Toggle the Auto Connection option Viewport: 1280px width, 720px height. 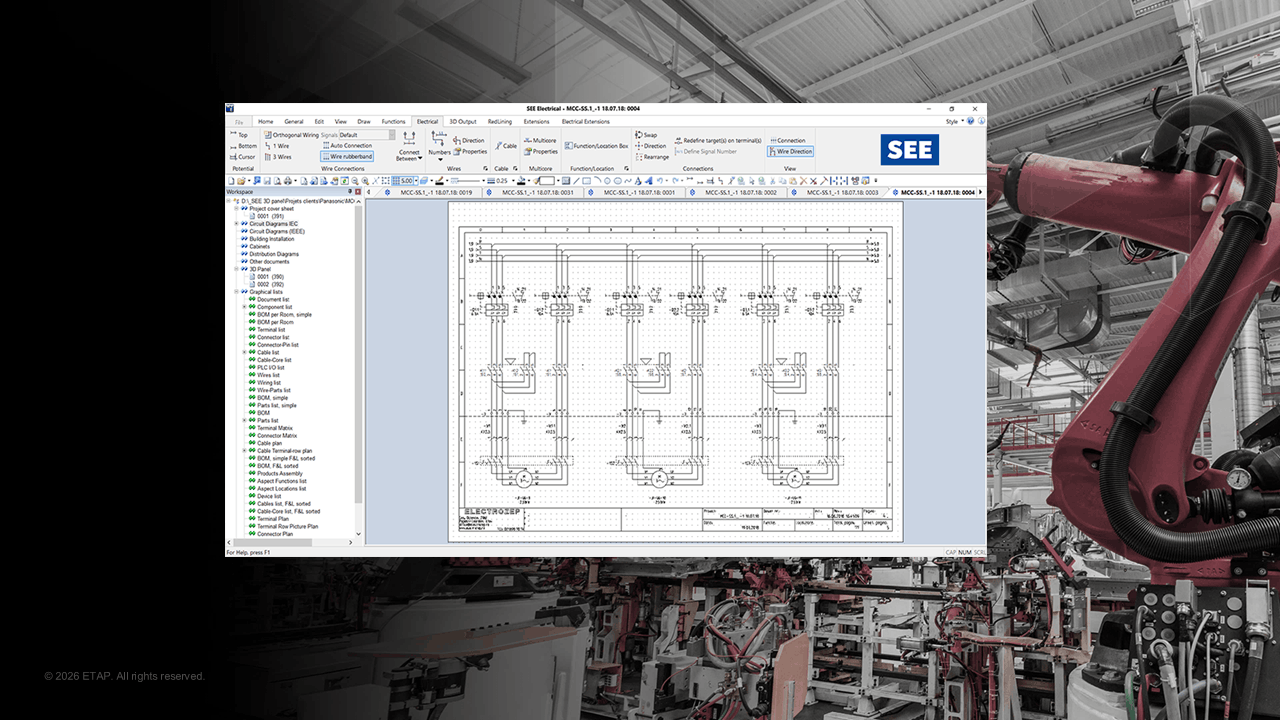point(347,146)
